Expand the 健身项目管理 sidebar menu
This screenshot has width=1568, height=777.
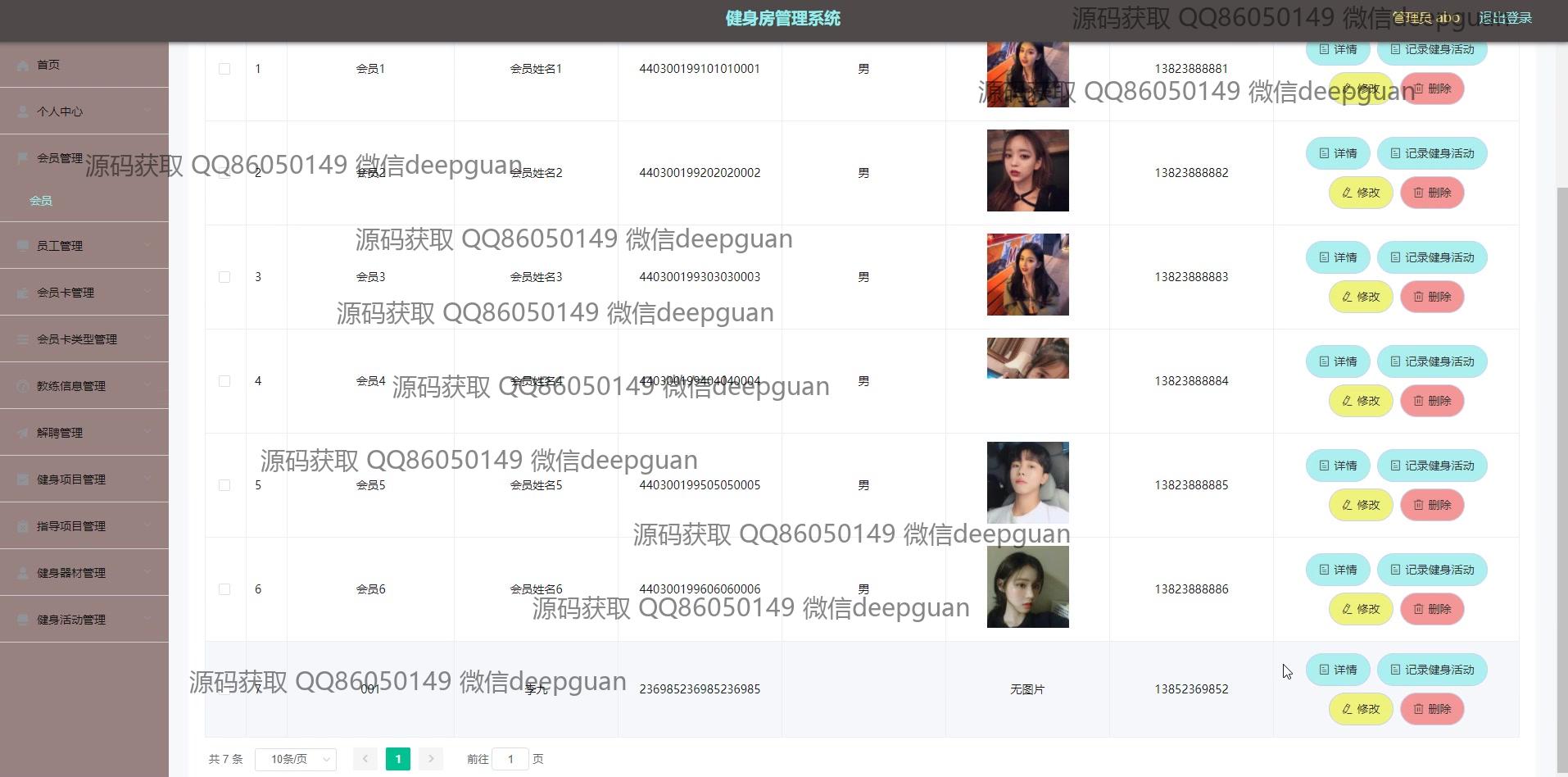tap(84, 479)
